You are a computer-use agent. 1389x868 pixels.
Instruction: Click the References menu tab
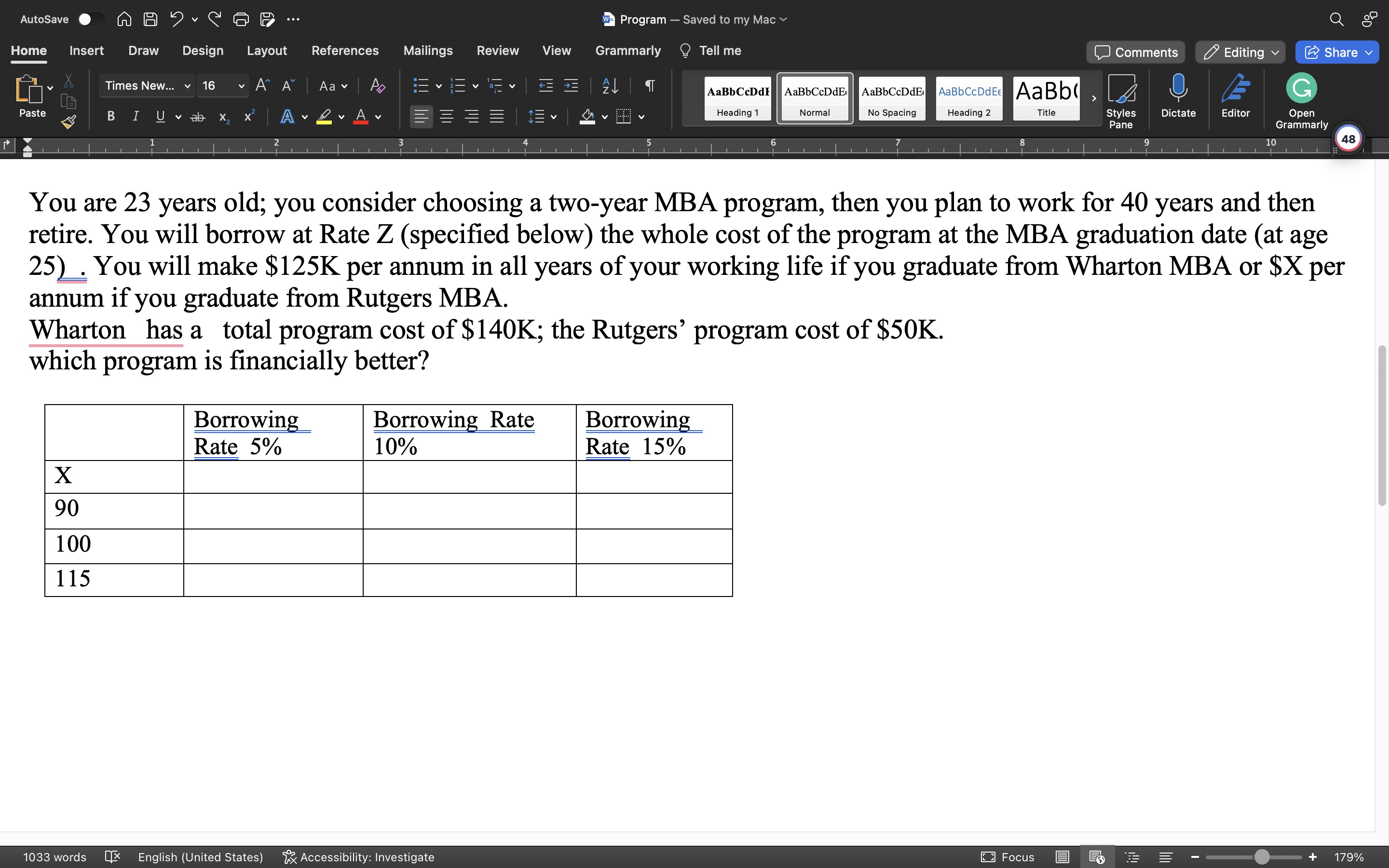(345, 51)
